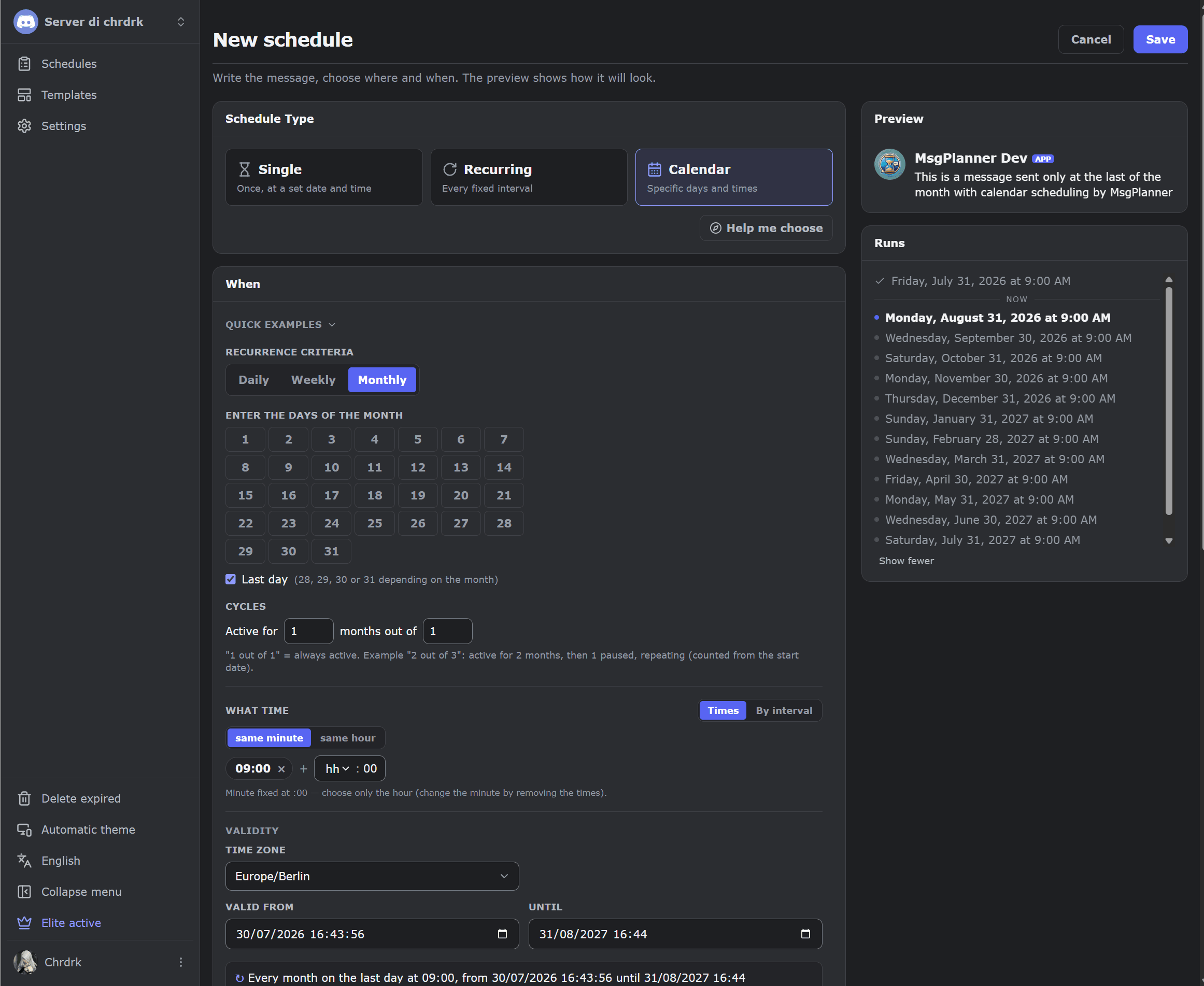Uncheck the Last day checkbox

point(230,579)
